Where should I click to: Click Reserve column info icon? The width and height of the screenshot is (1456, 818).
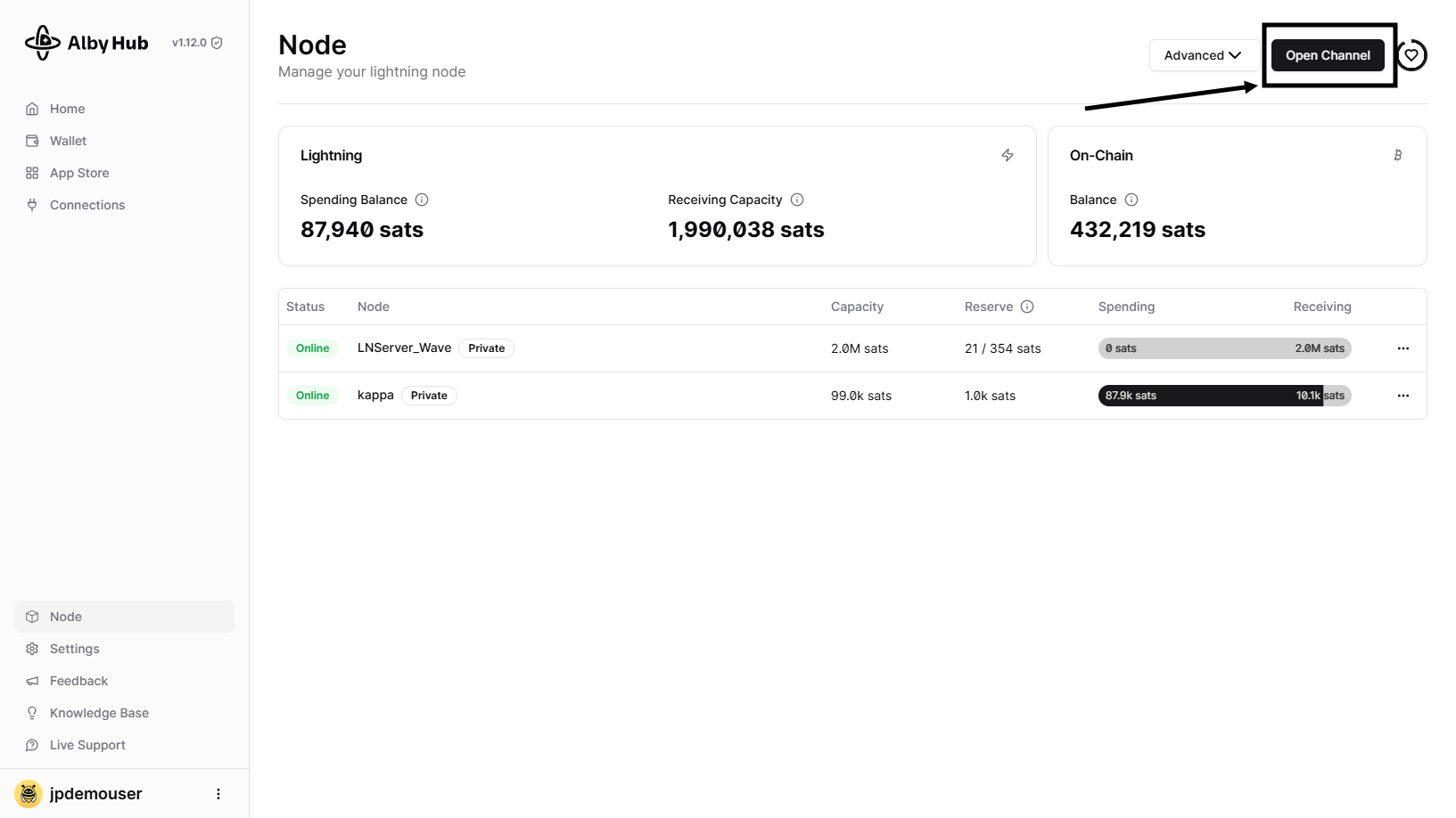click(x=1027, y=307)
